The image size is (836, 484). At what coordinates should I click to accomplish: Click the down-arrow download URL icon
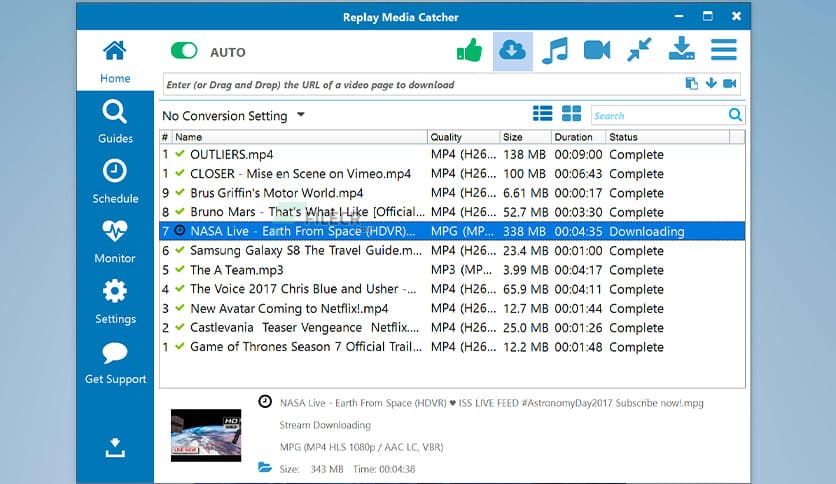click(711, 83)
